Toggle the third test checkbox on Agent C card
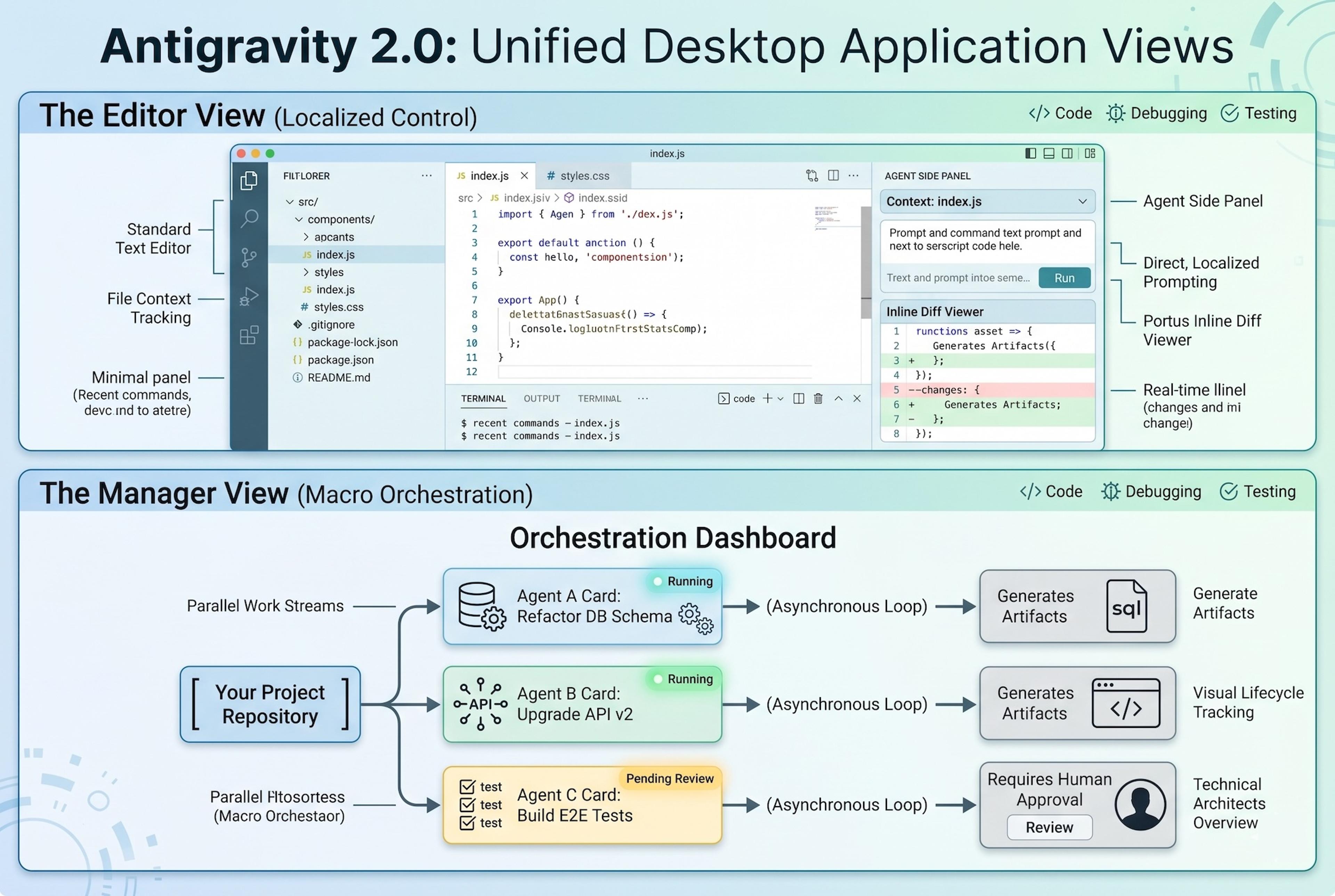 click(467, 823)
